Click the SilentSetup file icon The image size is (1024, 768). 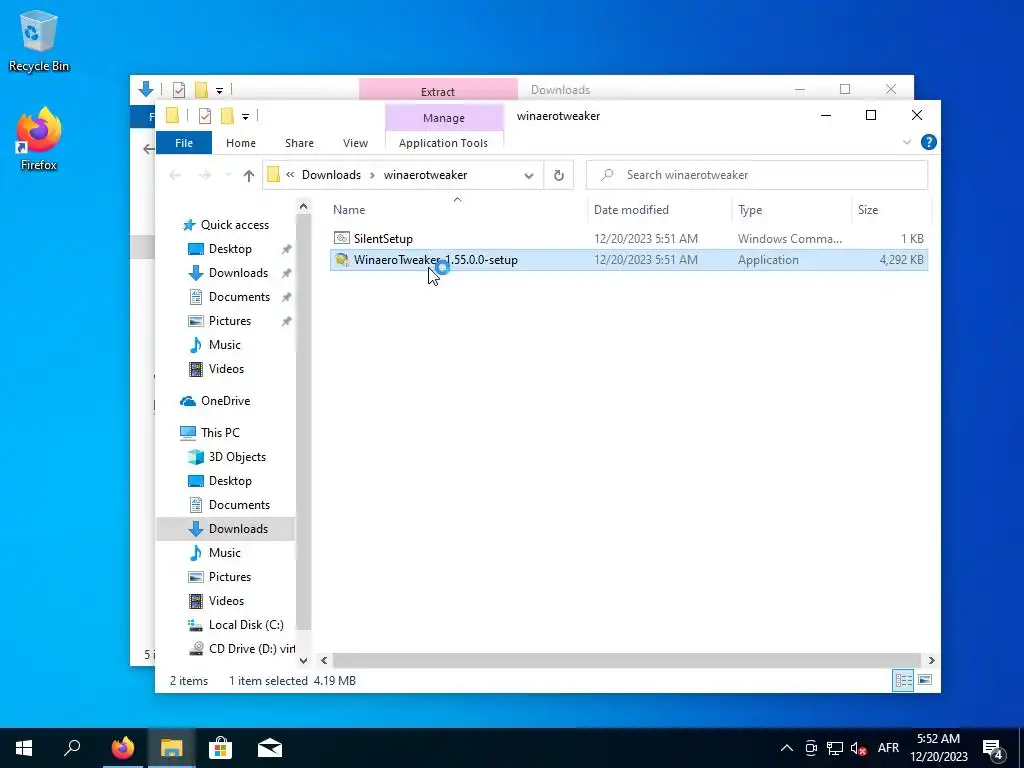[342, 238]
